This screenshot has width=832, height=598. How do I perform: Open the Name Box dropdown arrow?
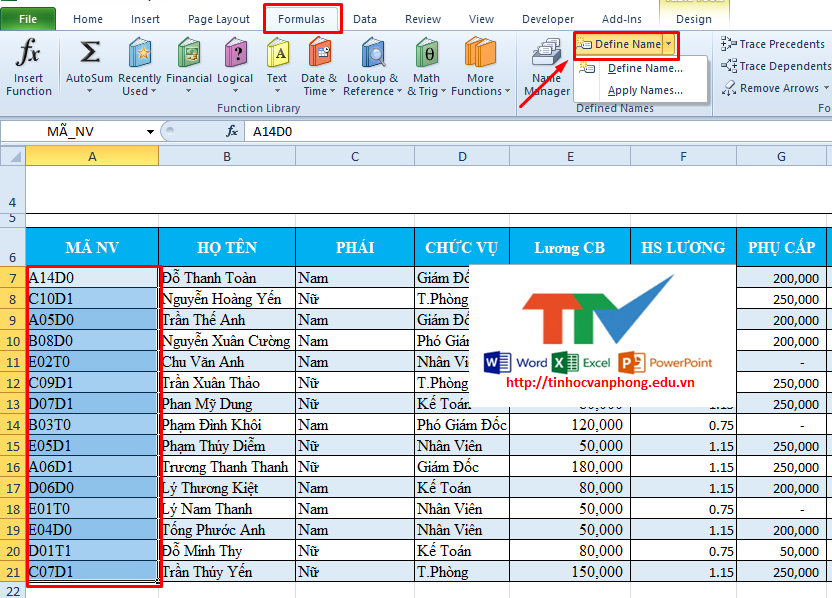click(150, 132)
